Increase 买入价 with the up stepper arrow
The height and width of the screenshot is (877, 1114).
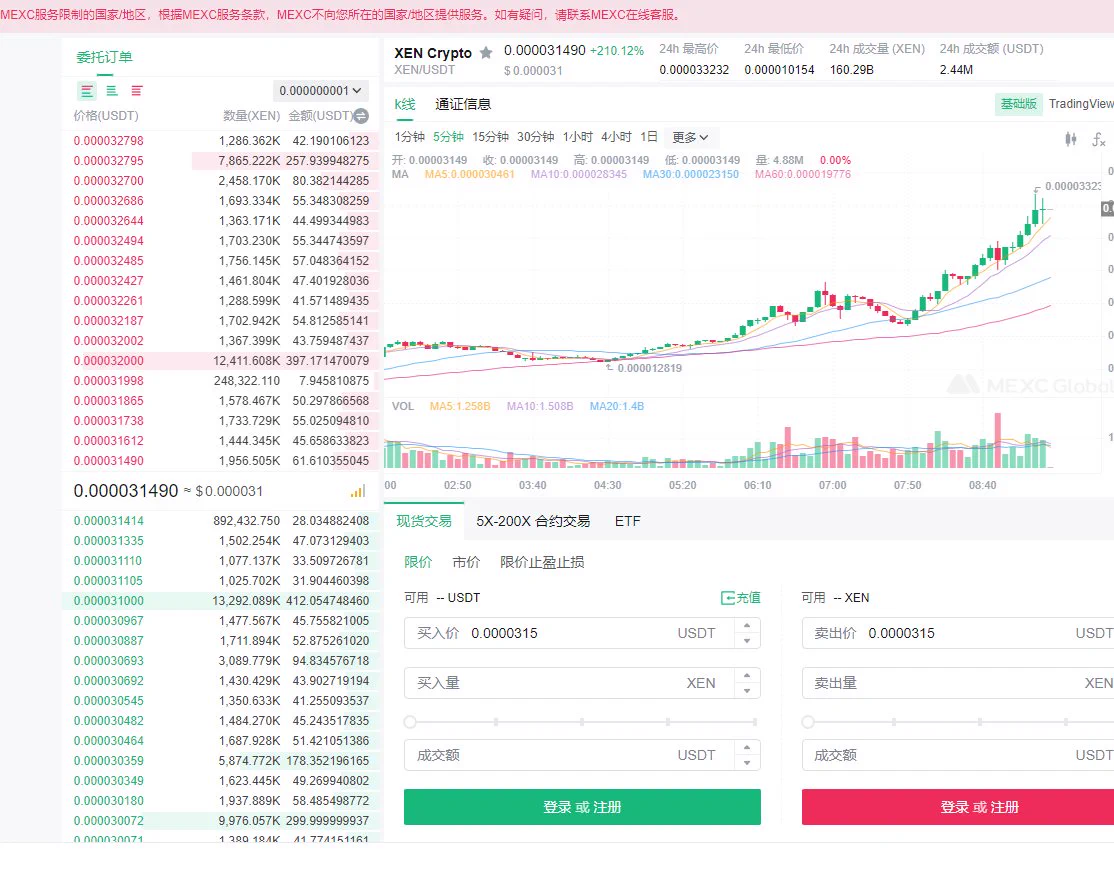pyautogui.click(x=747, y=626)
